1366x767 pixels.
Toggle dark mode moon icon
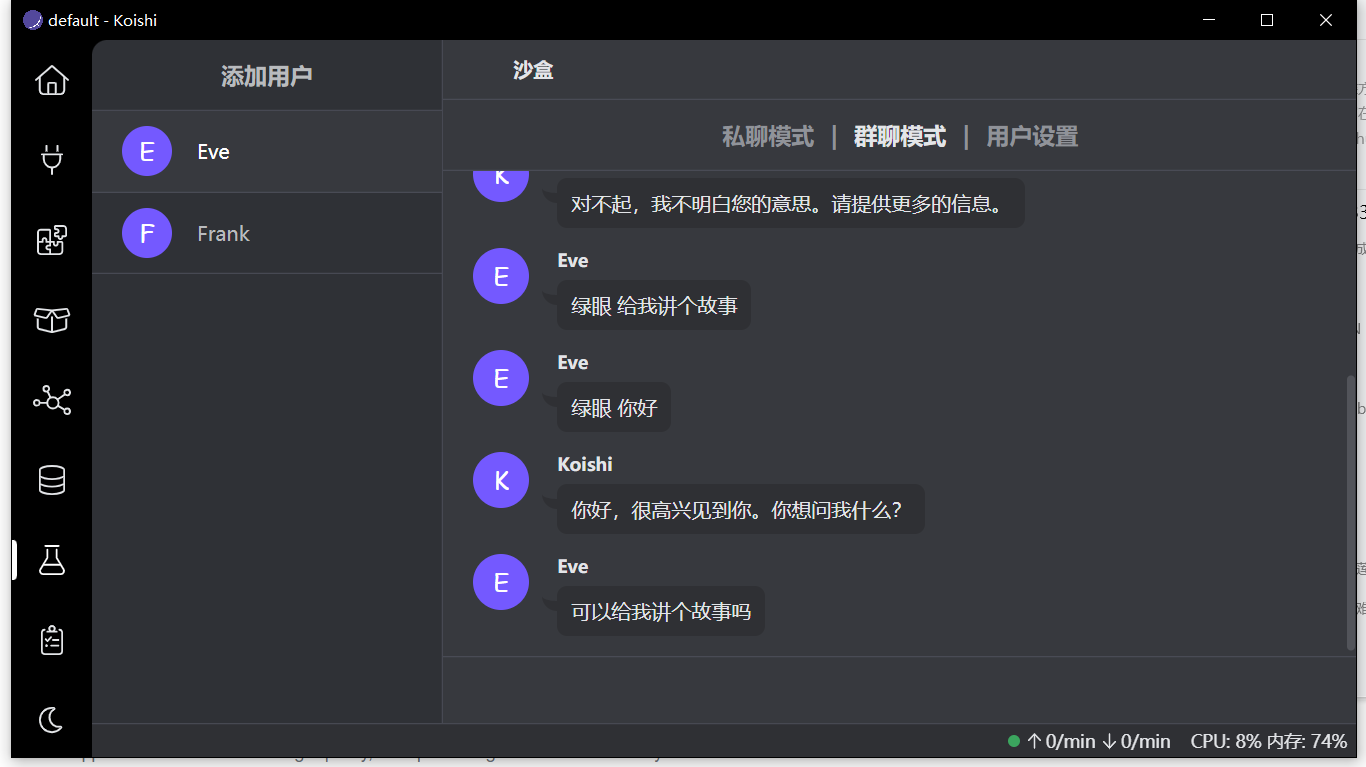point(52,719)
